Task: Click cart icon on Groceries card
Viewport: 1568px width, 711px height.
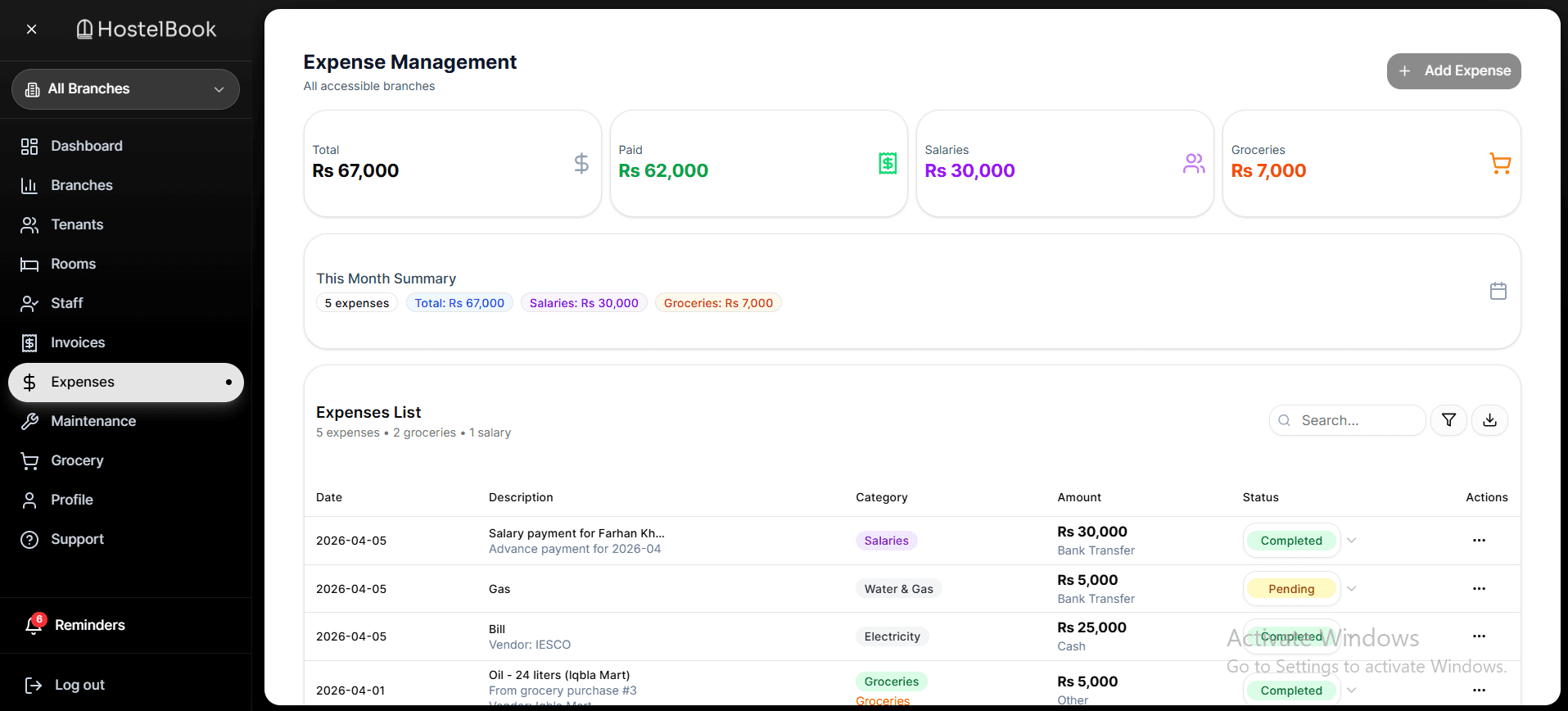Action: [x=1500, y=164]
